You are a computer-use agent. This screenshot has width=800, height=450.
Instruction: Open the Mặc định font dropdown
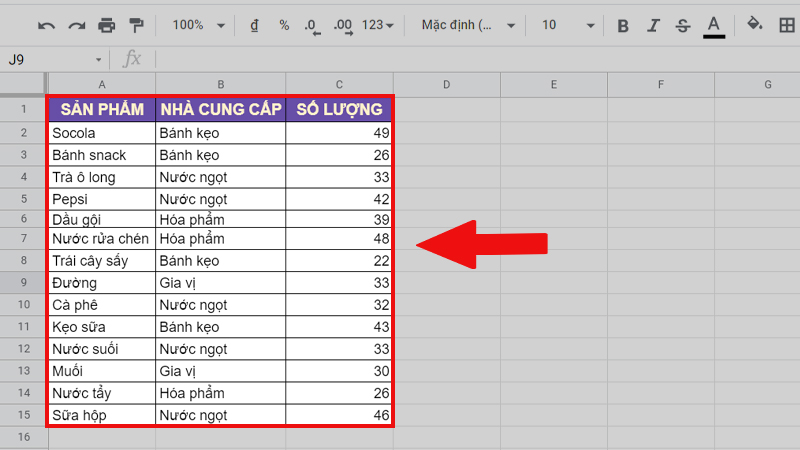tap(468, 25)
